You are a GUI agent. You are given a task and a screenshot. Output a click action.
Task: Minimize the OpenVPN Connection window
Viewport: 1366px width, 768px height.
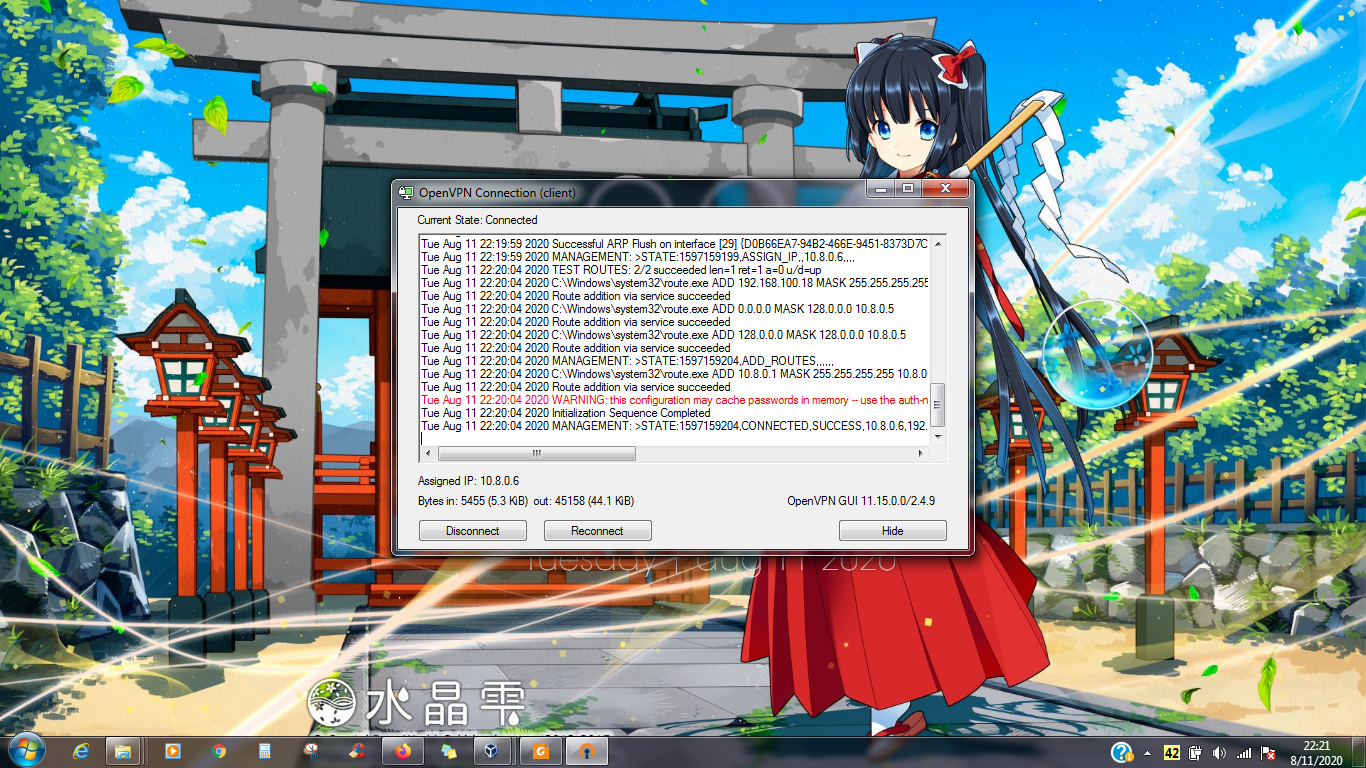882,188
